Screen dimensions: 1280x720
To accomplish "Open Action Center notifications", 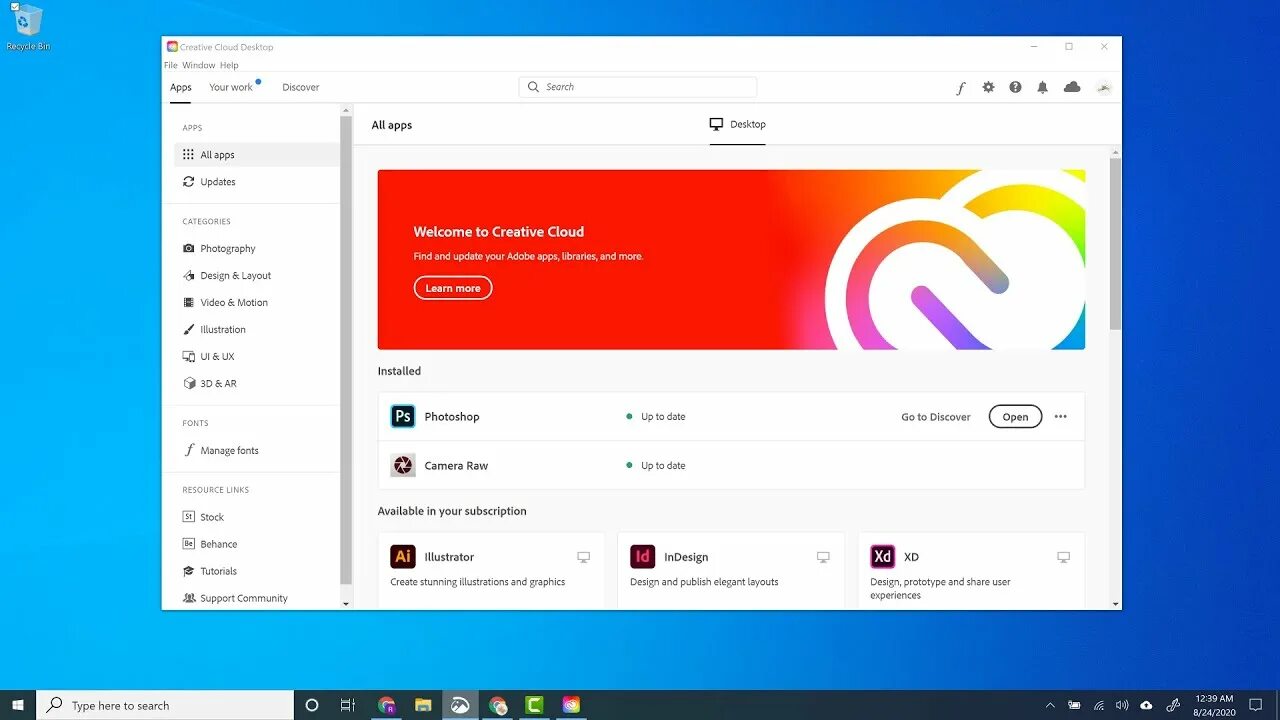I will click(1256, 705).
